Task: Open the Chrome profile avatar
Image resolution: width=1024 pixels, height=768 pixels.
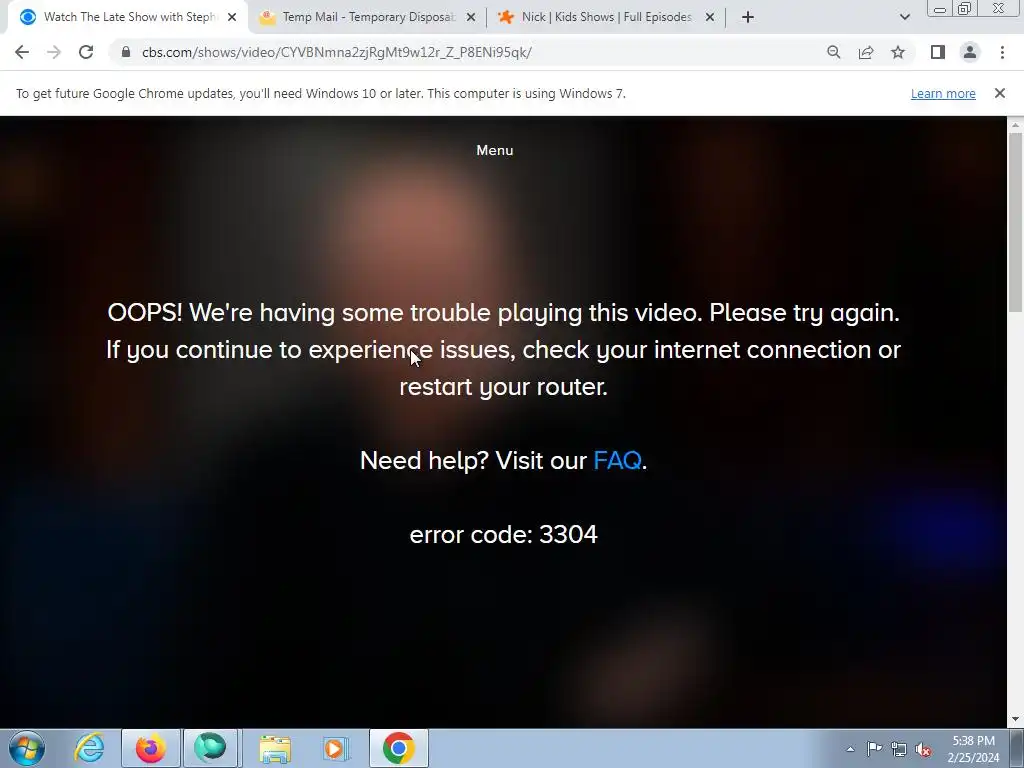Action: click(x=970, y=52)
